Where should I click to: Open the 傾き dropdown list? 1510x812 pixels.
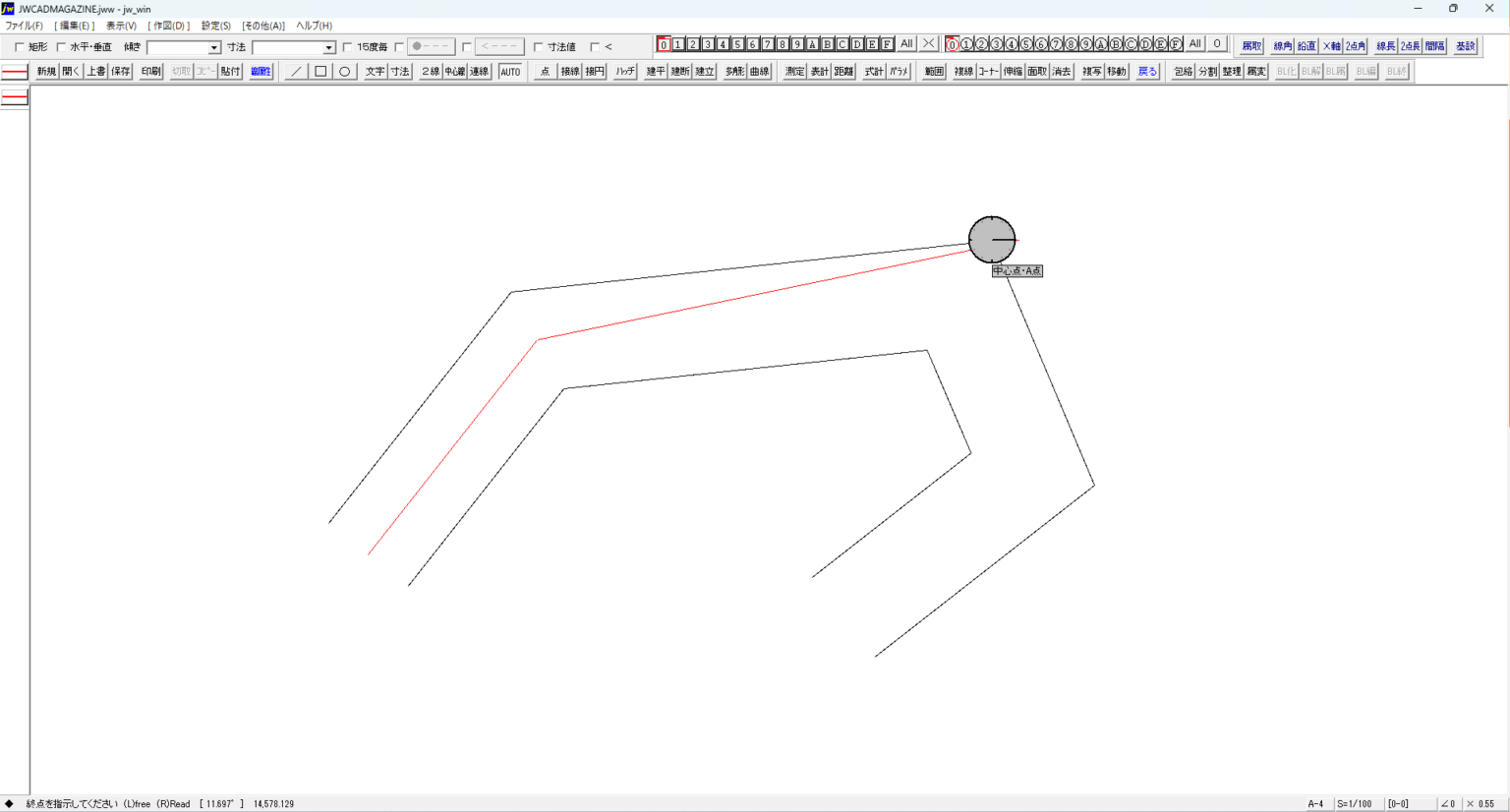click(213, 47)
